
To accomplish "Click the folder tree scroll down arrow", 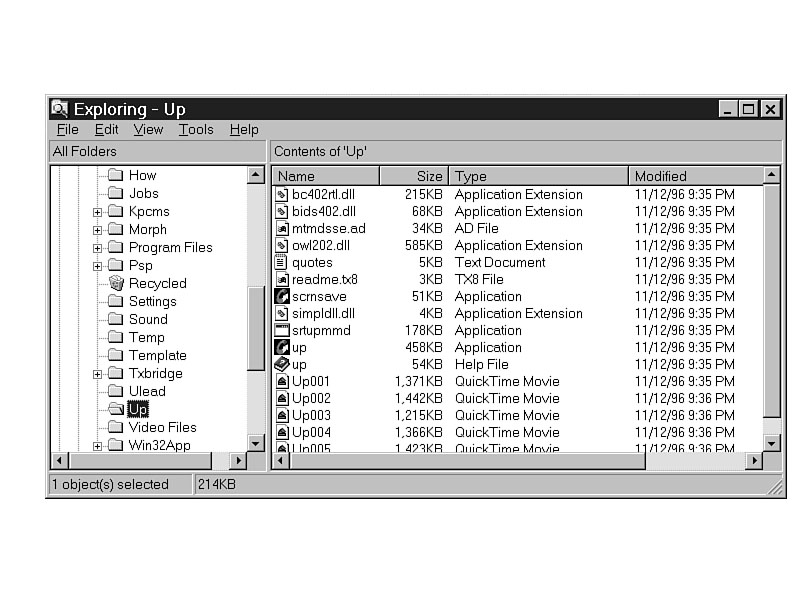I will click(256, 442).
